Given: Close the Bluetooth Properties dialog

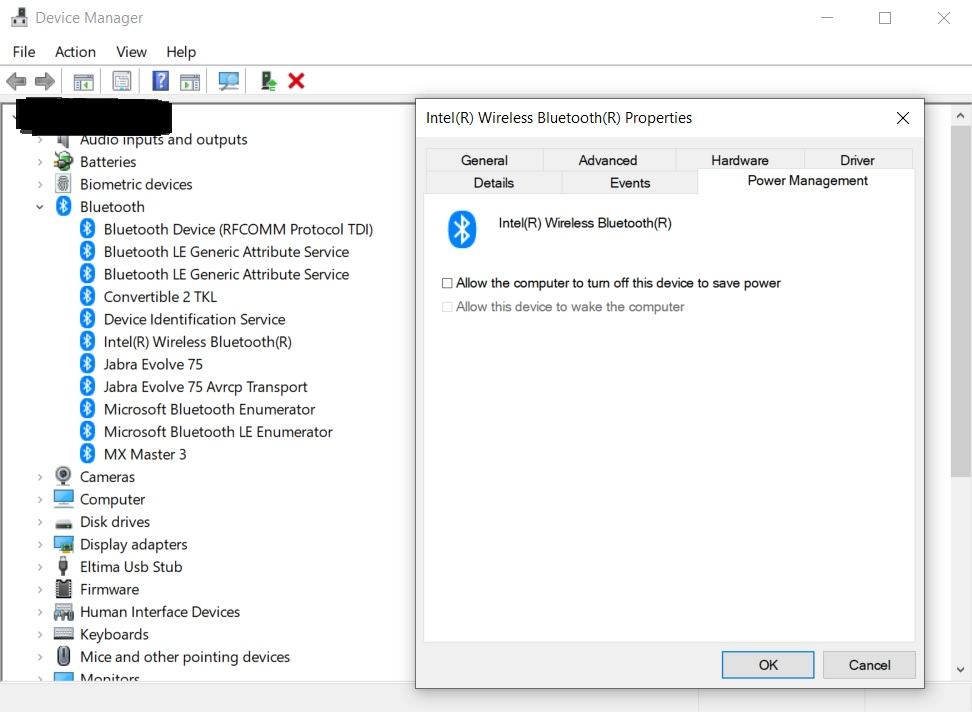Looking at the screenshot, I should click(903, 118).
